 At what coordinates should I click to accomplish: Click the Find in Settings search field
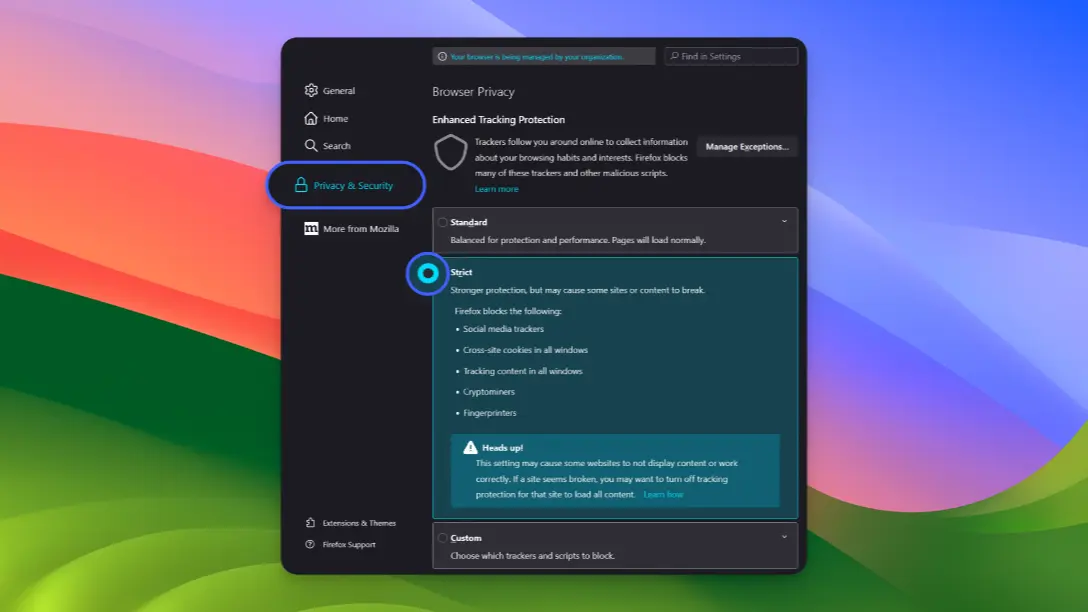(731, 56)
